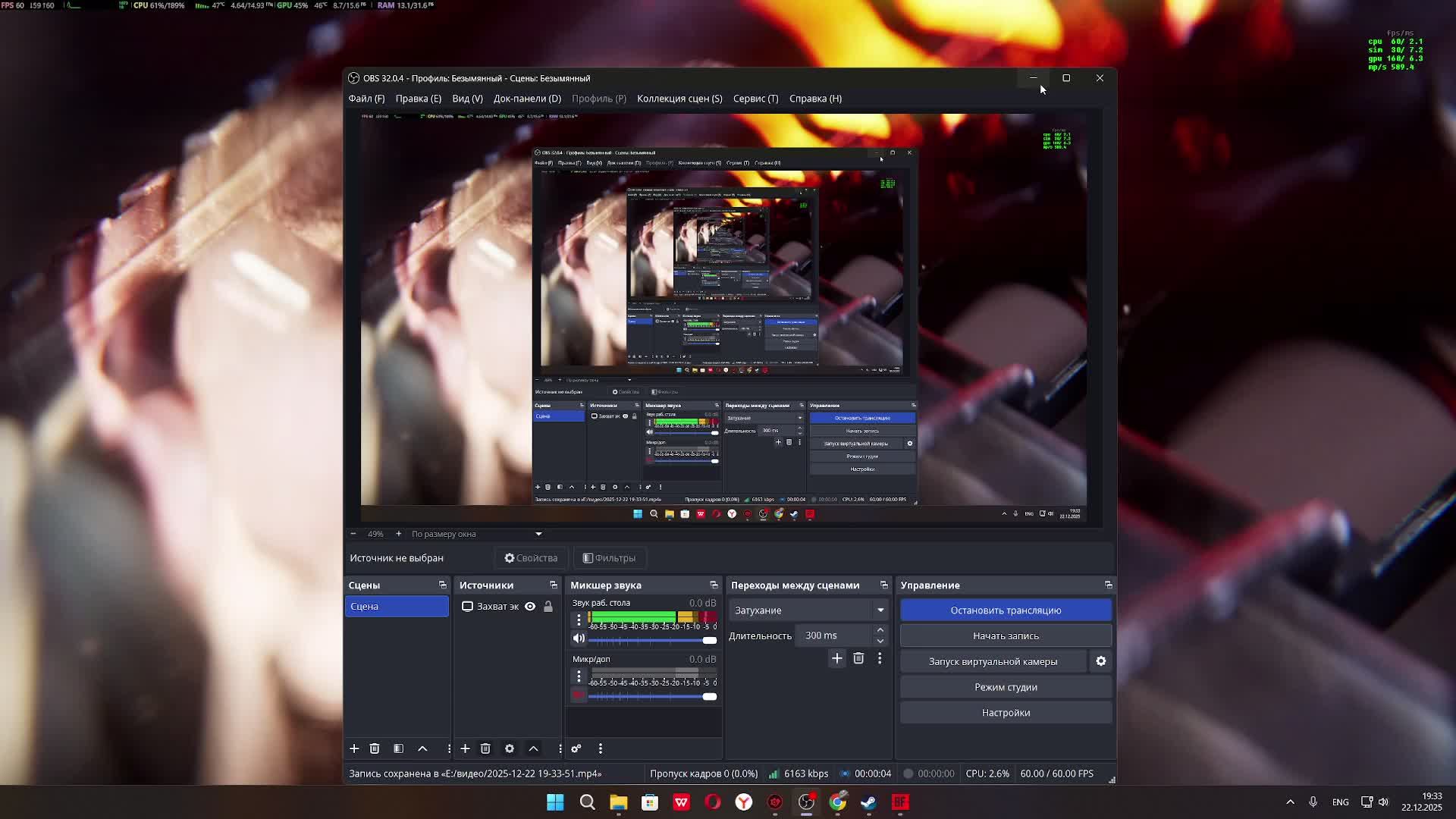1456x819 pixels.
Task: Open source properties gear in Источники panel
Action: click(x=510, y=748)
